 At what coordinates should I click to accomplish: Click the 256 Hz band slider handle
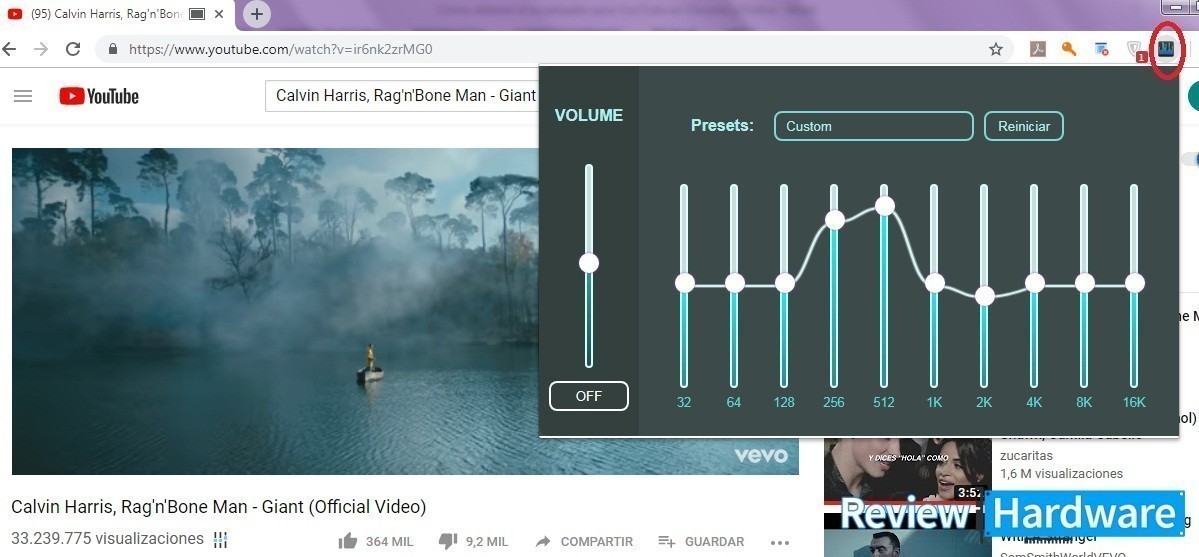coord(834,220)
